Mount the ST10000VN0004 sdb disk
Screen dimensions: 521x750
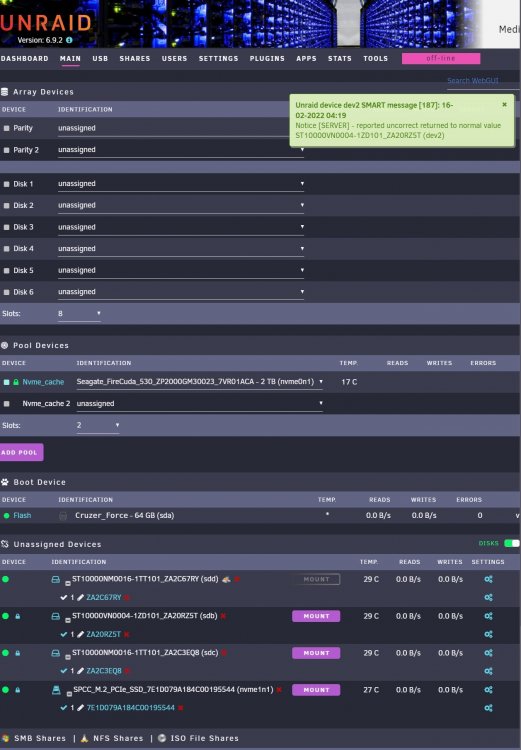point(316,616)
